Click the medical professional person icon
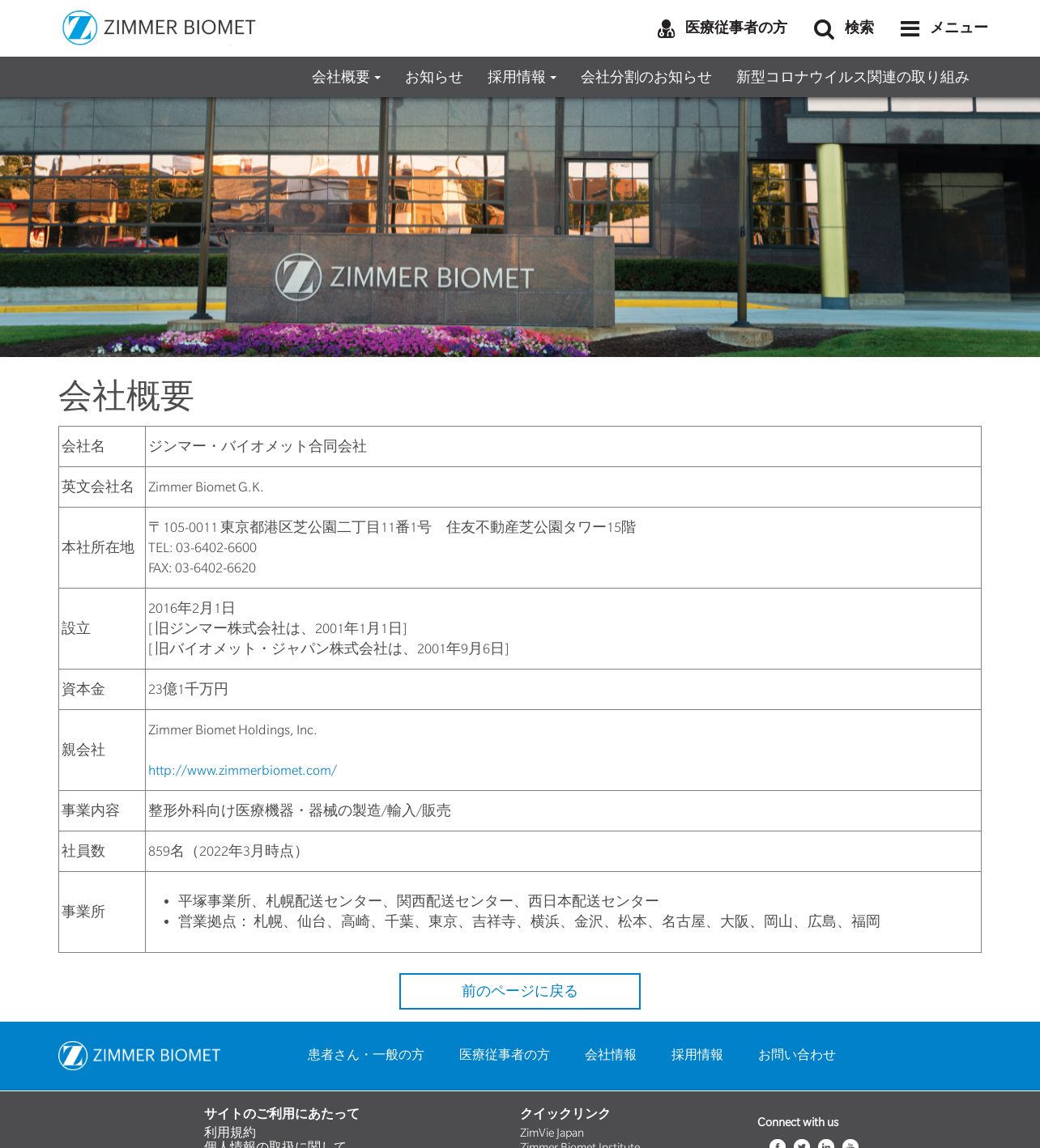 coord(666,29)
